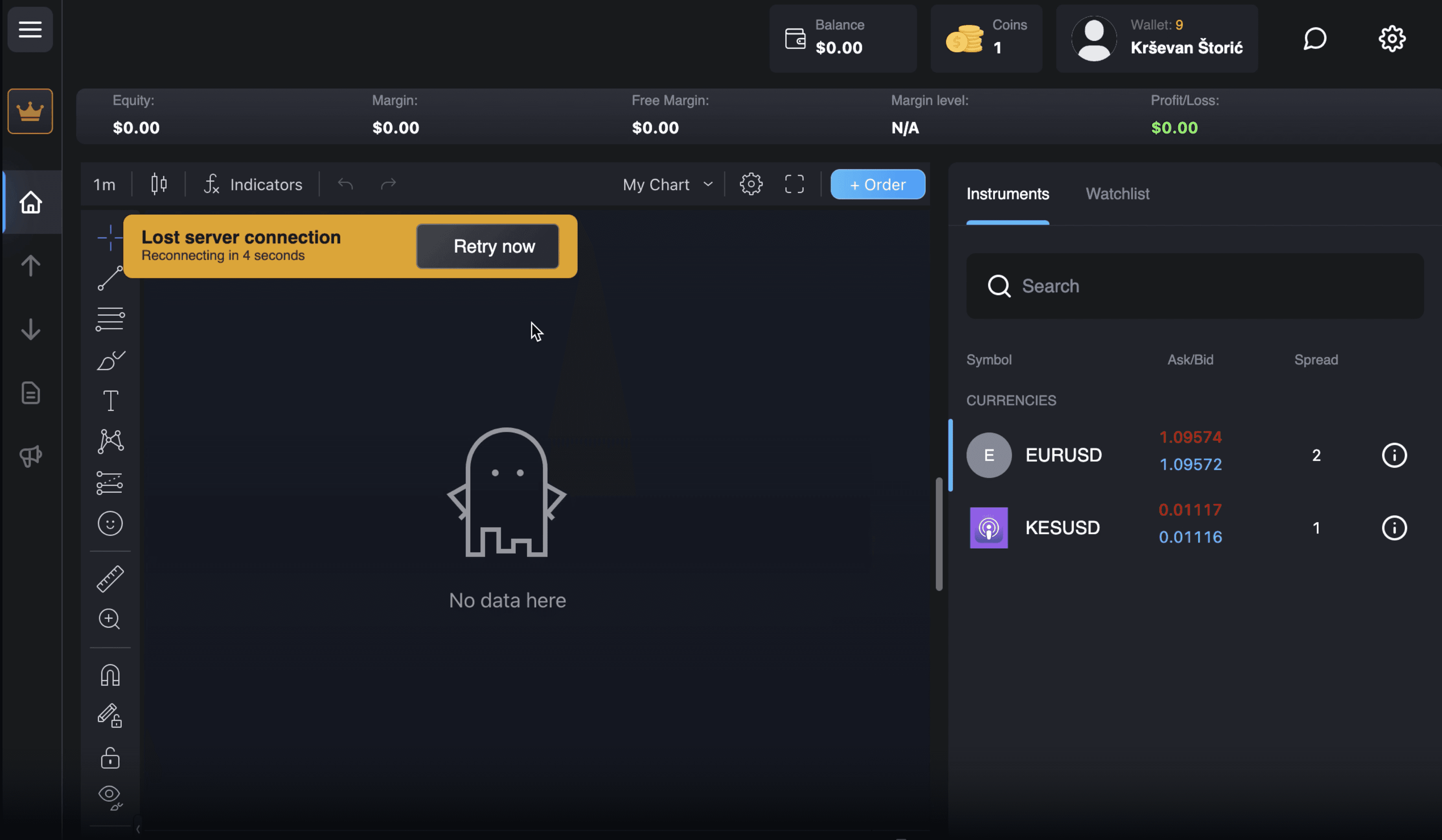Toggle lock all drawing tools

110,758
